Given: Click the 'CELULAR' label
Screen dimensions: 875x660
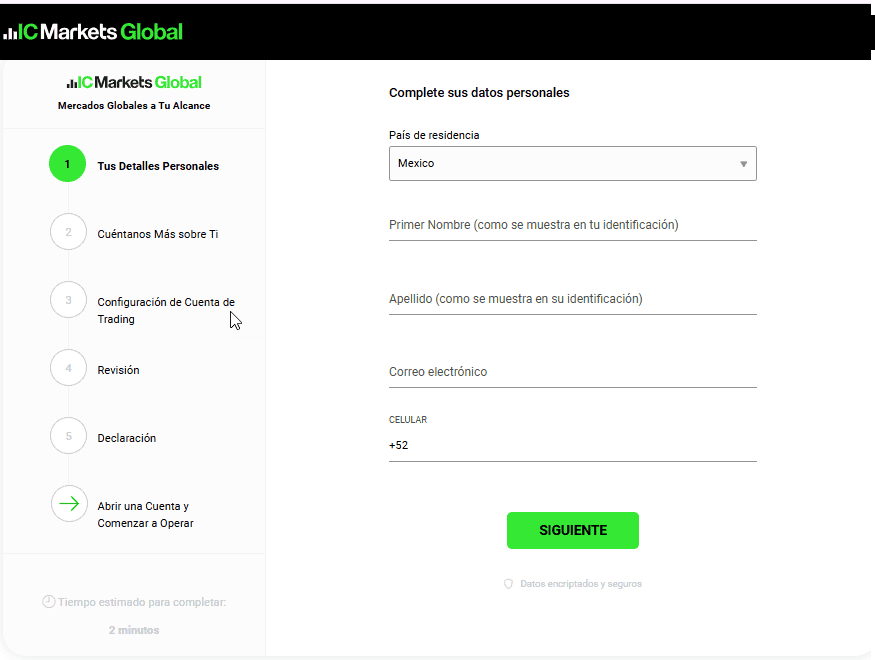Looking at the screenshot, I should click(x=408, y=420).
